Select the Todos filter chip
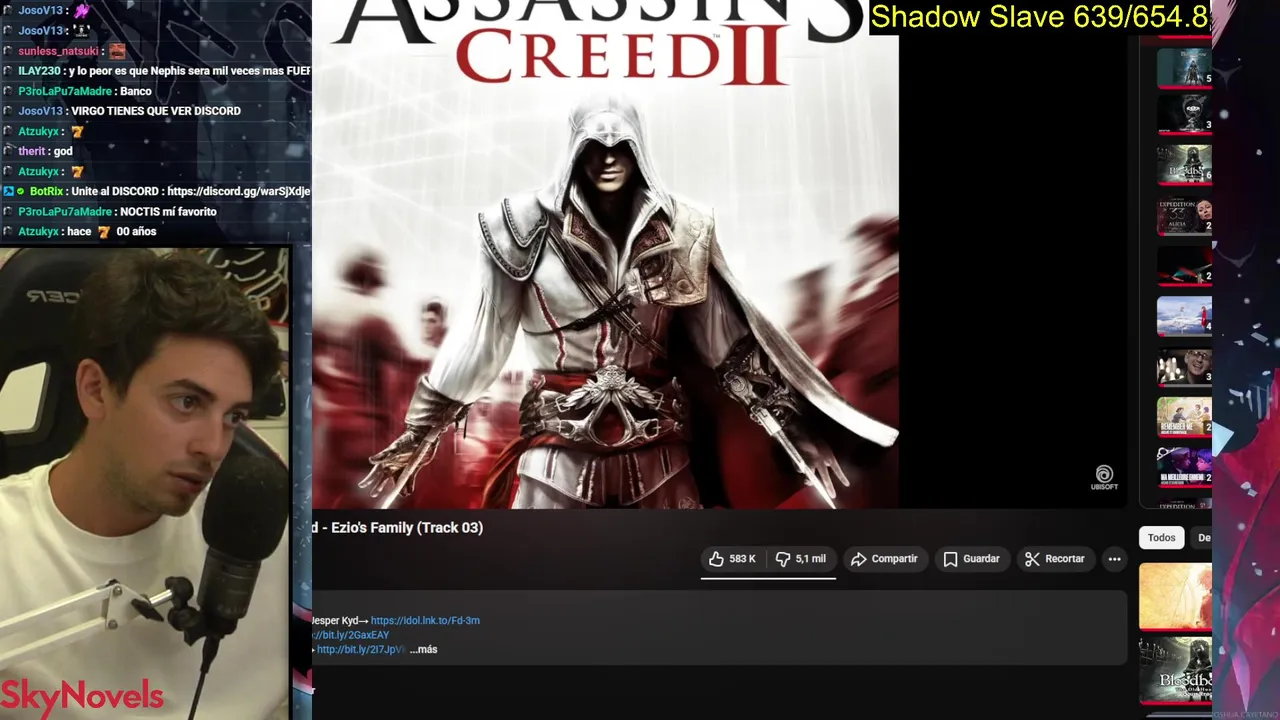1280x720 pixels. pos(1161,538)
